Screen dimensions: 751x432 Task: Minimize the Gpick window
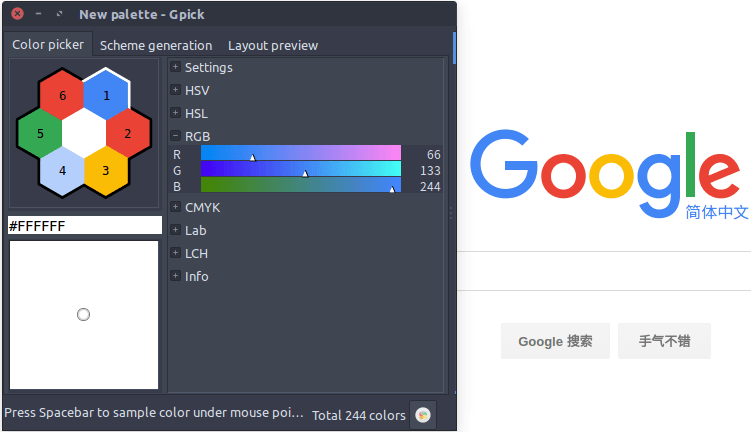(38, 14)
